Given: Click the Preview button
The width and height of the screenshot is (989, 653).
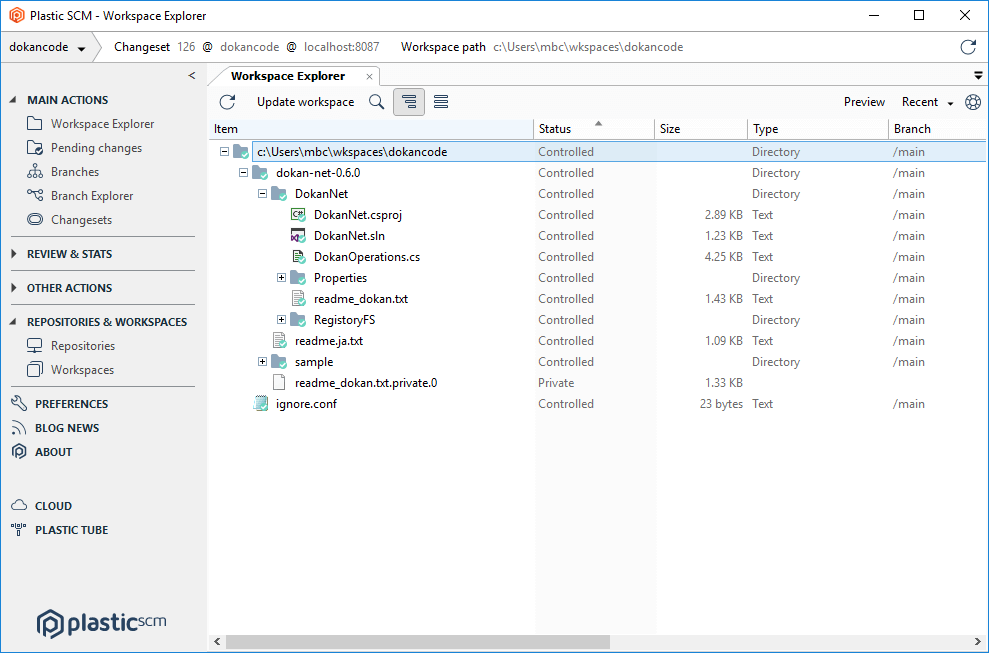Looking at the screenshot, I should [x=864, y=102].
